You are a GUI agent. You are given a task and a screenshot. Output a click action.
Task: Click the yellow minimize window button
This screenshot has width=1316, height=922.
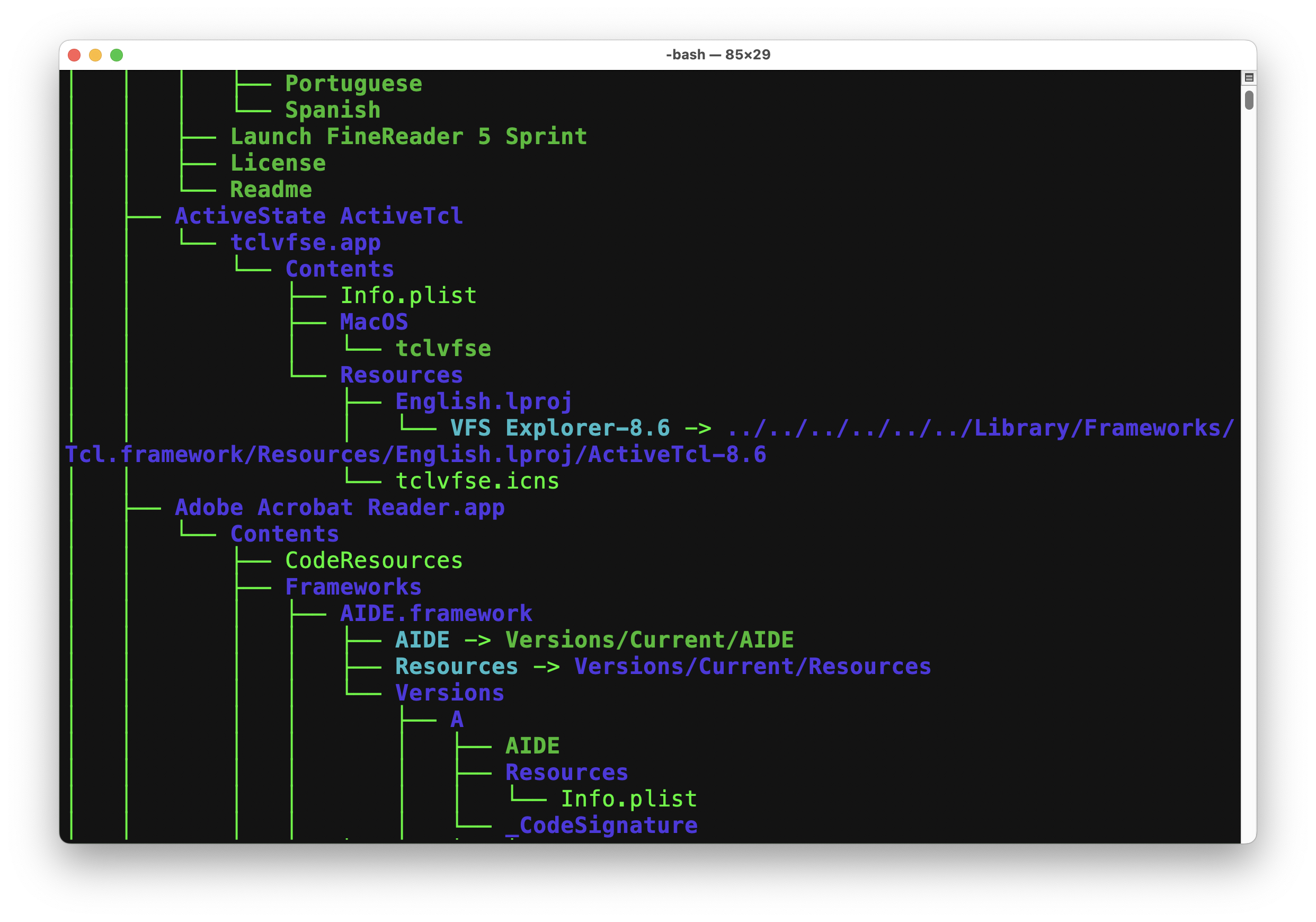point(95,55)
